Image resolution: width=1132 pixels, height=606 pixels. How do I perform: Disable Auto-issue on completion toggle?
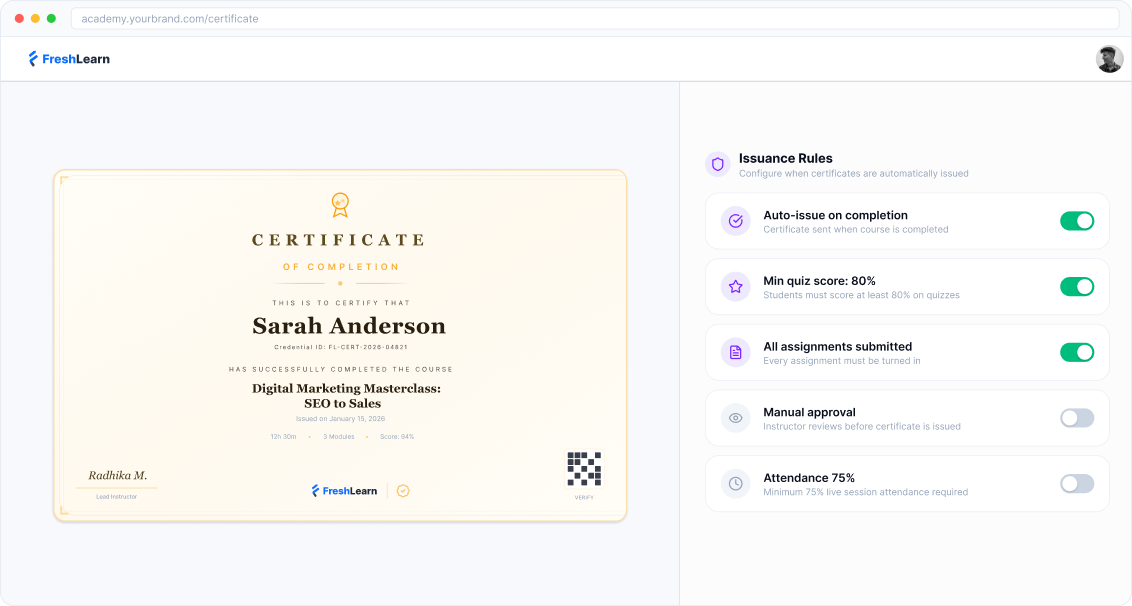(x=1076, y=221)
